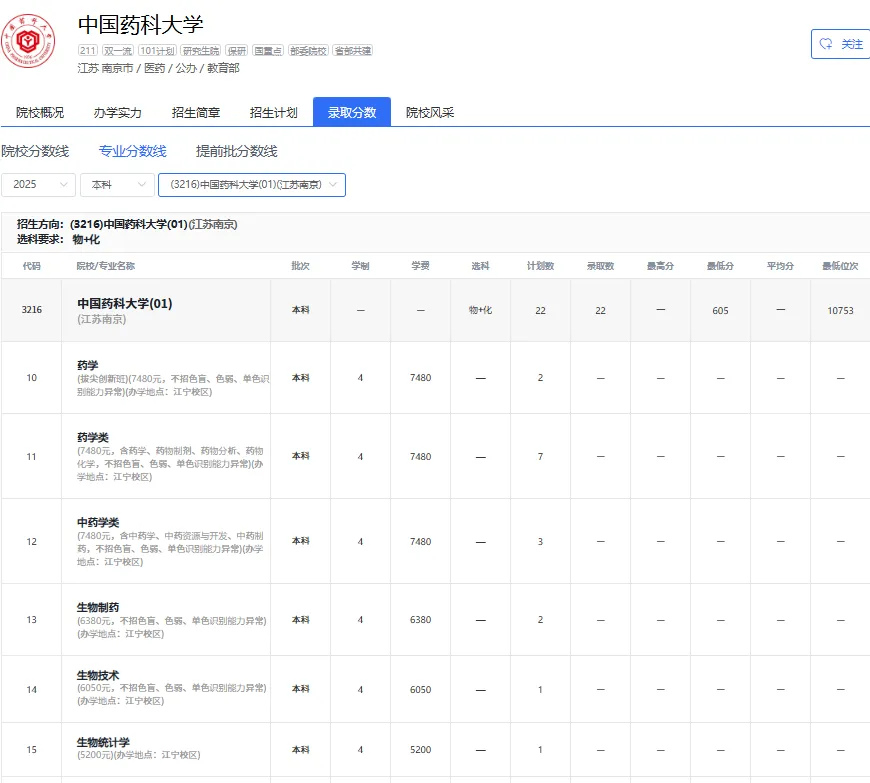This screenshot has height=783, width=870.
Task: Open the 2025 year dropdown
Action: pos(38,185)
